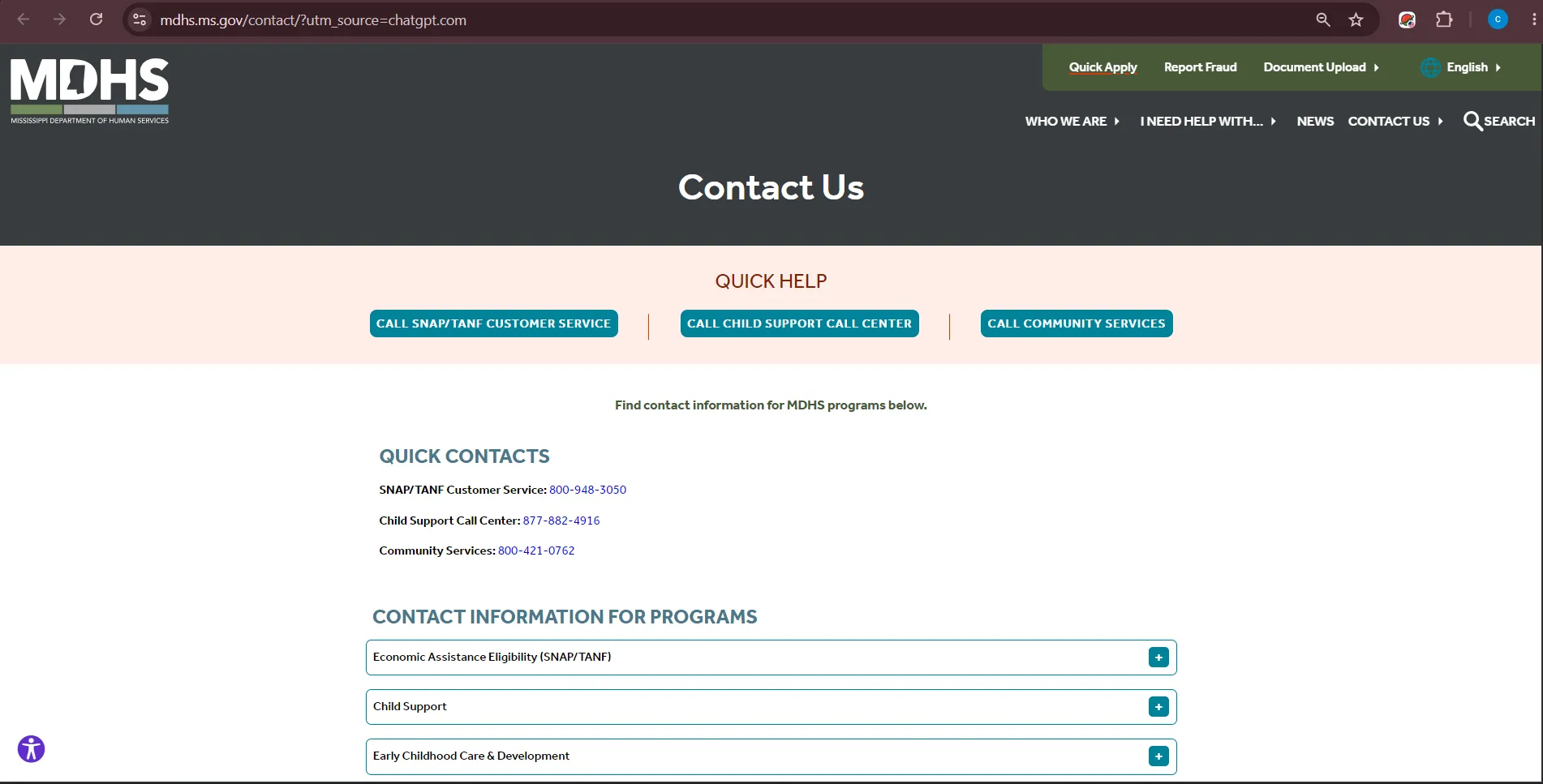Go to the News page
The width and height of the screenshot is (1543, 784).
click(1315, 121)
